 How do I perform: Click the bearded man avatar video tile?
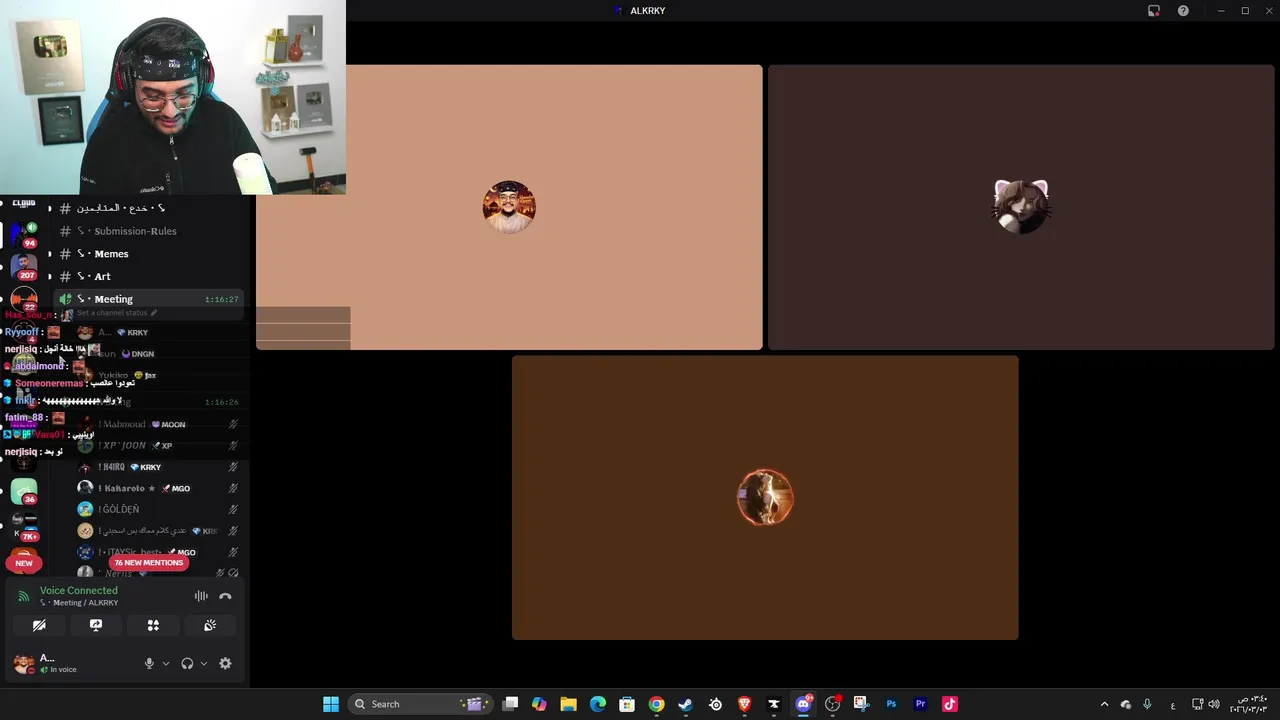(509, 207)
